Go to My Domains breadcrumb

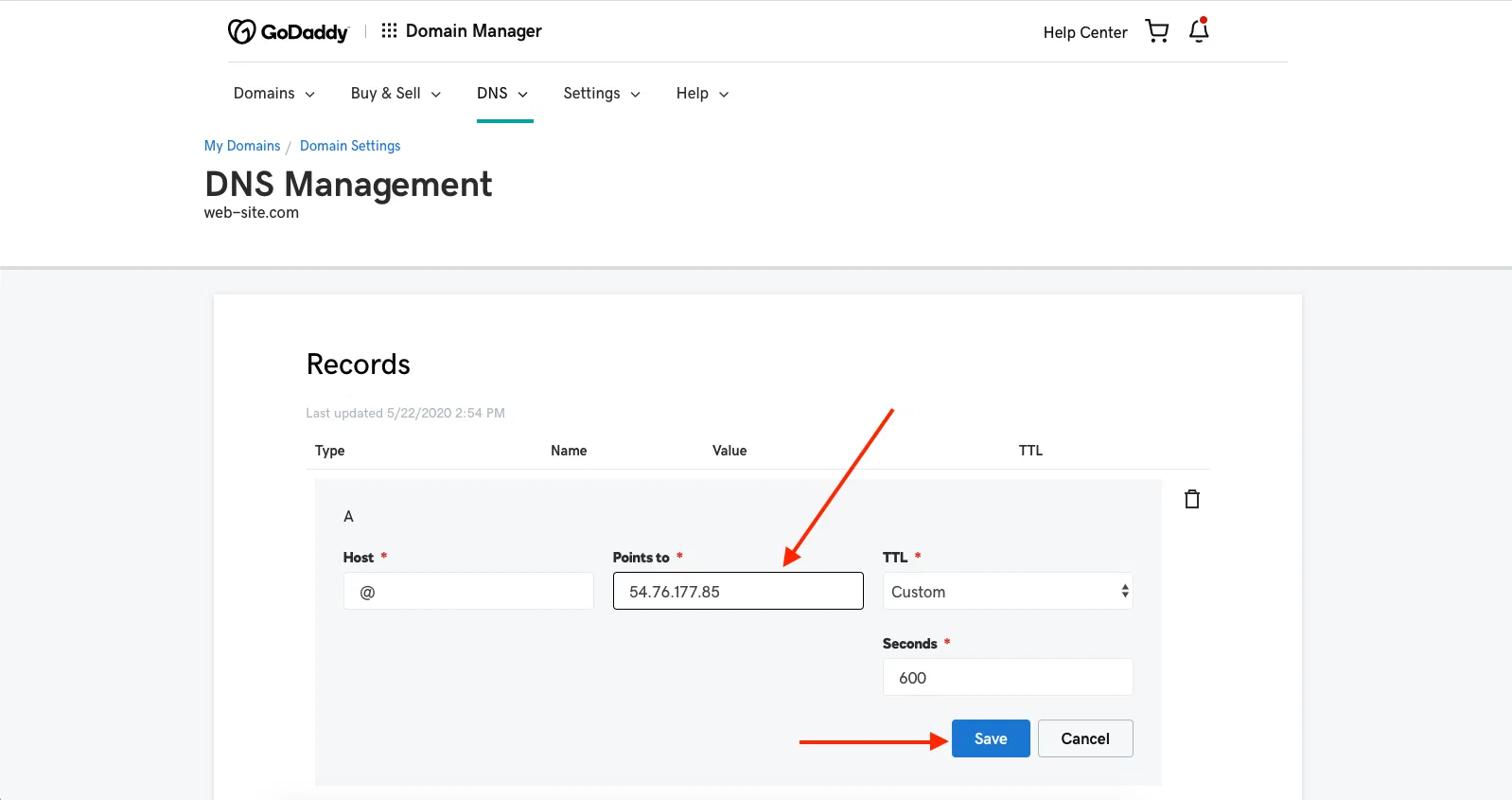[242, 146]
